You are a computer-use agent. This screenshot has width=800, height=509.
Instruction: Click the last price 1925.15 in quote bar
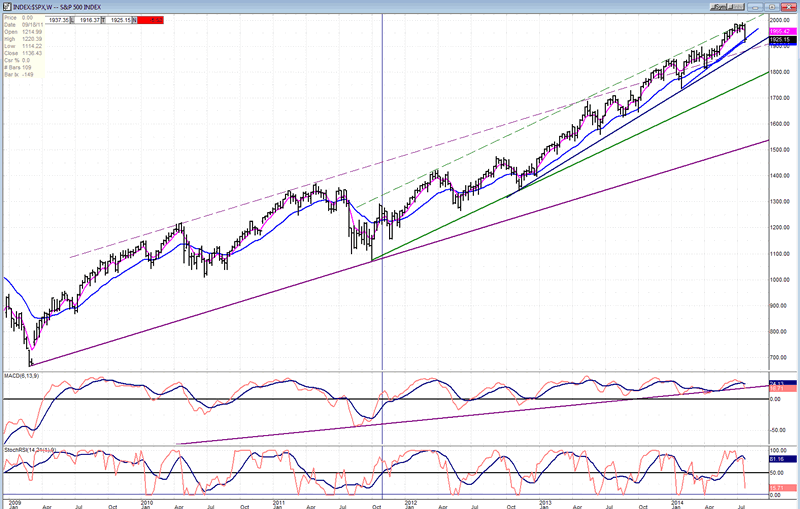pos(120,20)
